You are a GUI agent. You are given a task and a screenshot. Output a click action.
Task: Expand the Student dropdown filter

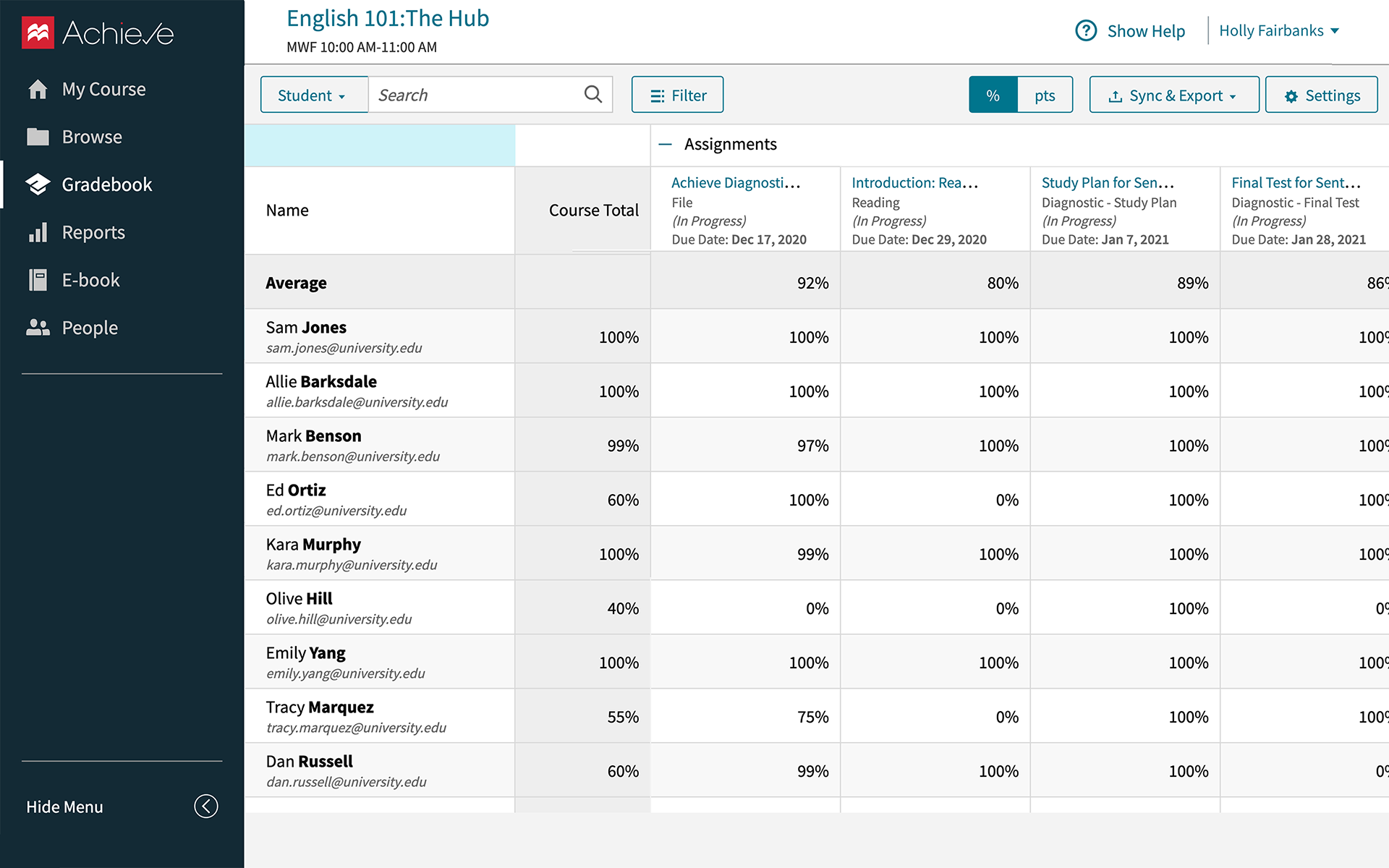pyautogui.click(x=311, y=95)
